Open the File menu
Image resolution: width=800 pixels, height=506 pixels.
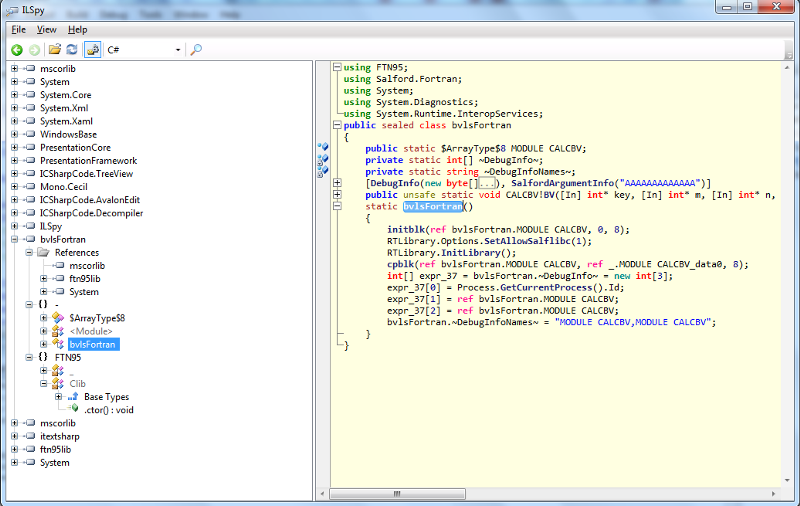(19, 29)
